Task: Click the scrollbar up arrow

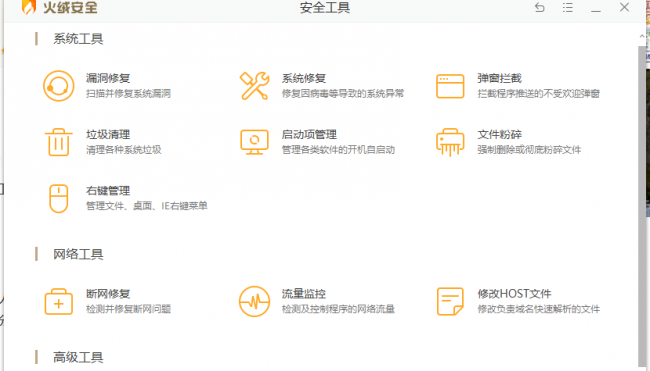Action: pos(642,36)
